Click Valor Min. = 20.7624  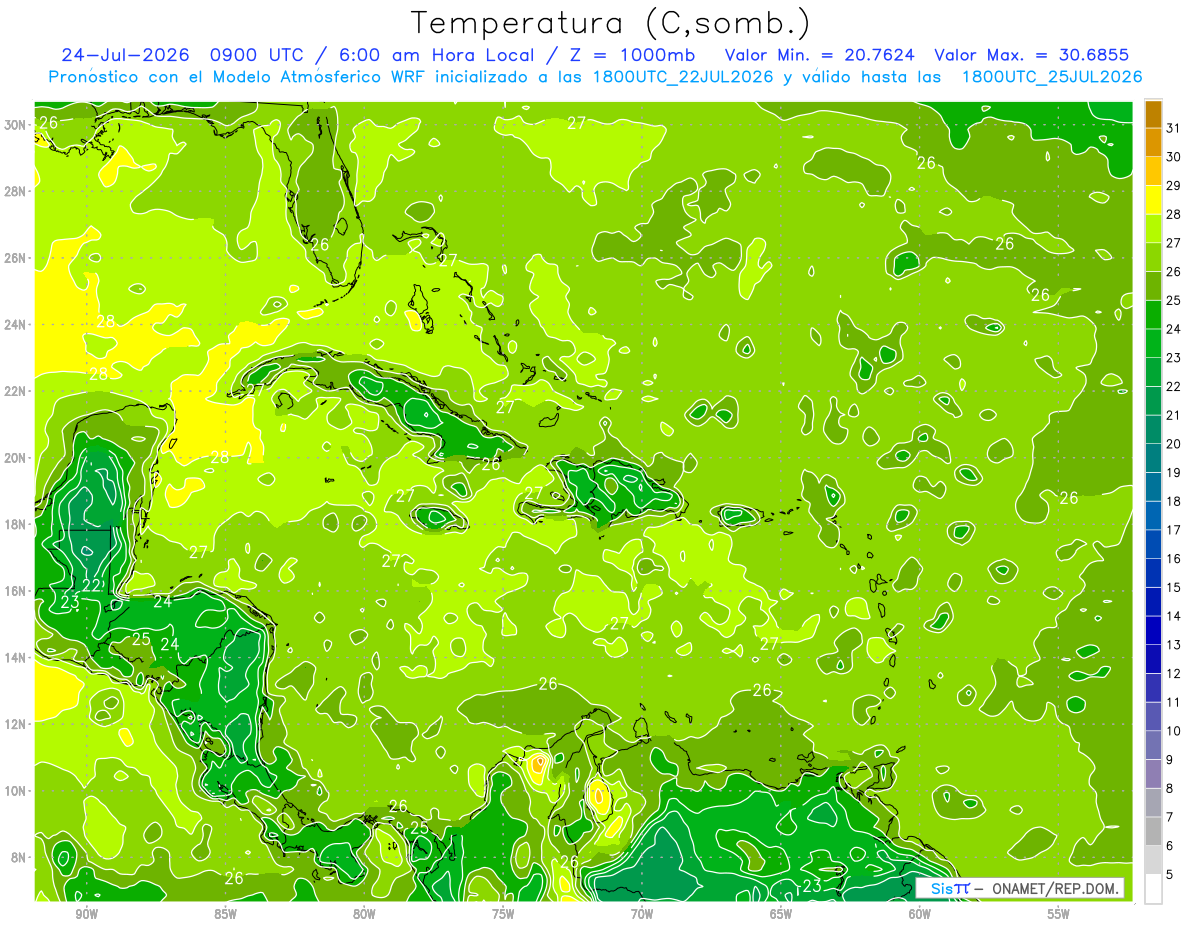819,55
